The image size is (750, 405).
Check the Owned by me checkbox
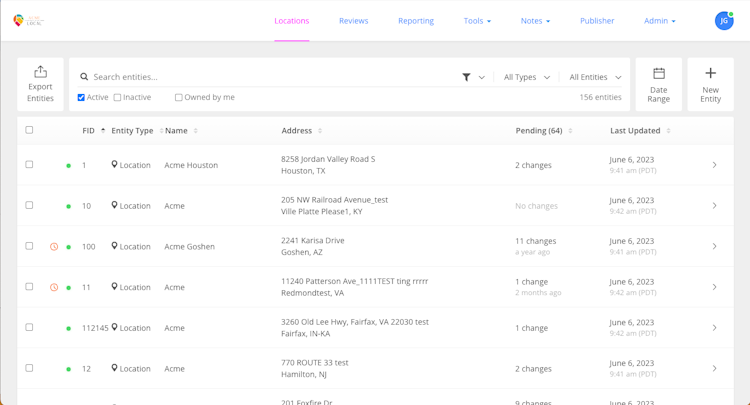[x=178, y=97]
